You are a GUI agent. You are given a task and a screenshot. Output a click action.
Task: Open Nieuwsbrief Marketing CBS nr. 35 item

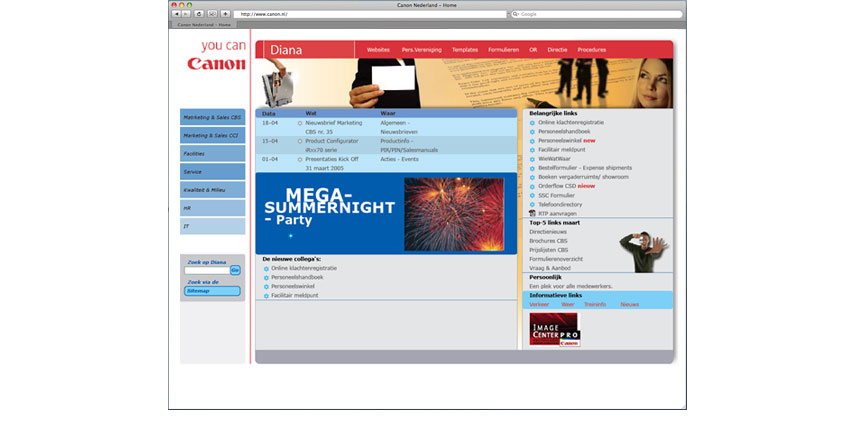[333, 128]
